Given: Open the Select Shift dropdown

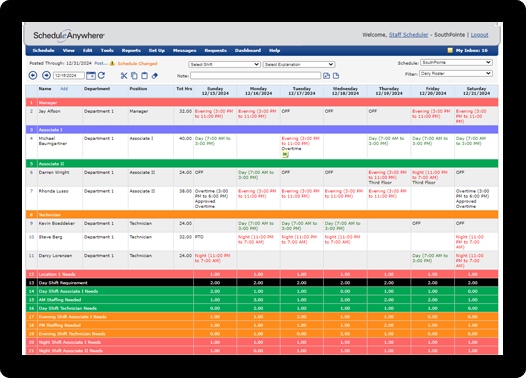Looking at the screenshot, I should click(x=224, y=64).
